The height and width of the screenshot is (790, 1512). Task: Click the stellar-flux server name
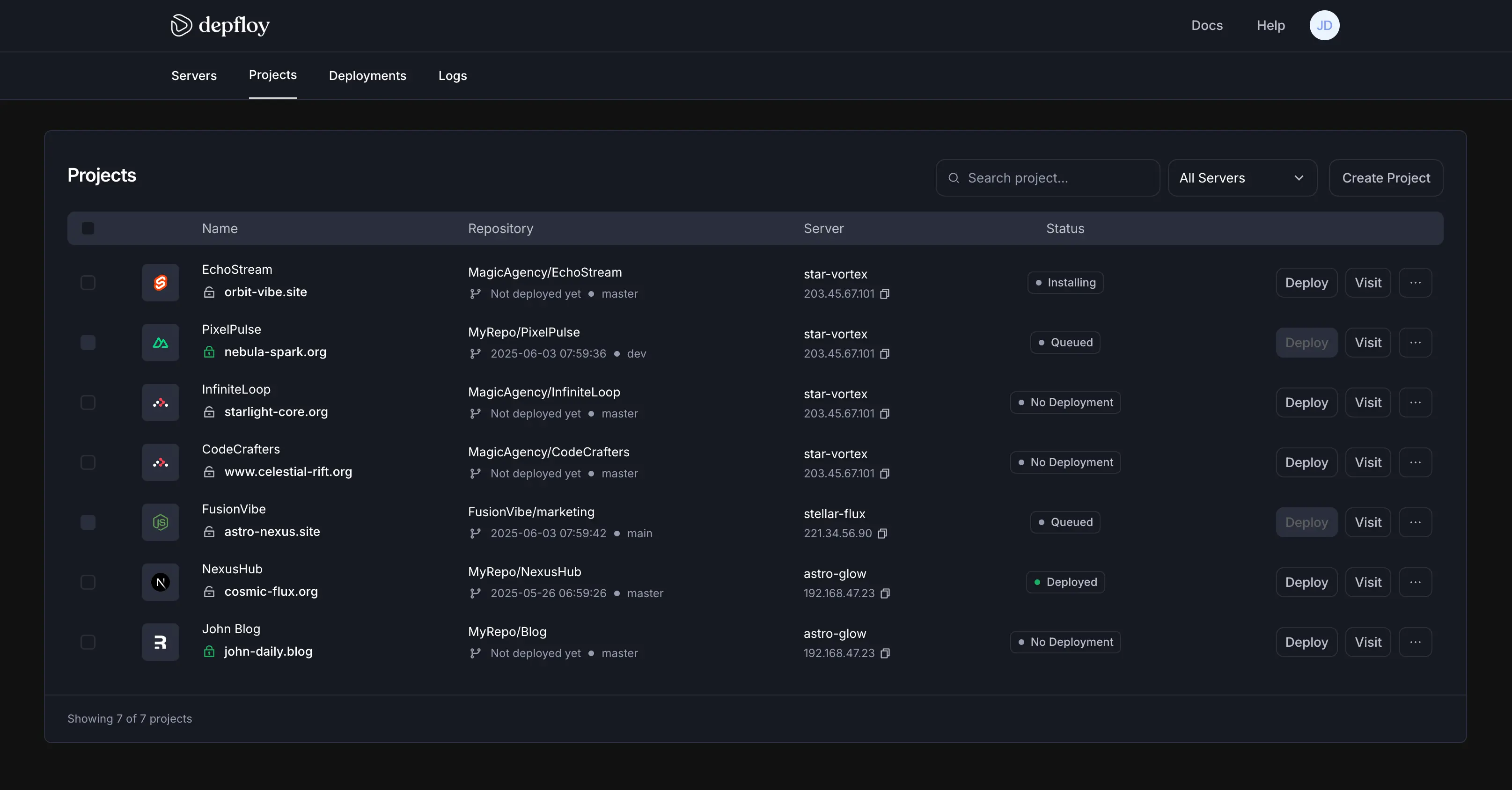tap(834, 513)
